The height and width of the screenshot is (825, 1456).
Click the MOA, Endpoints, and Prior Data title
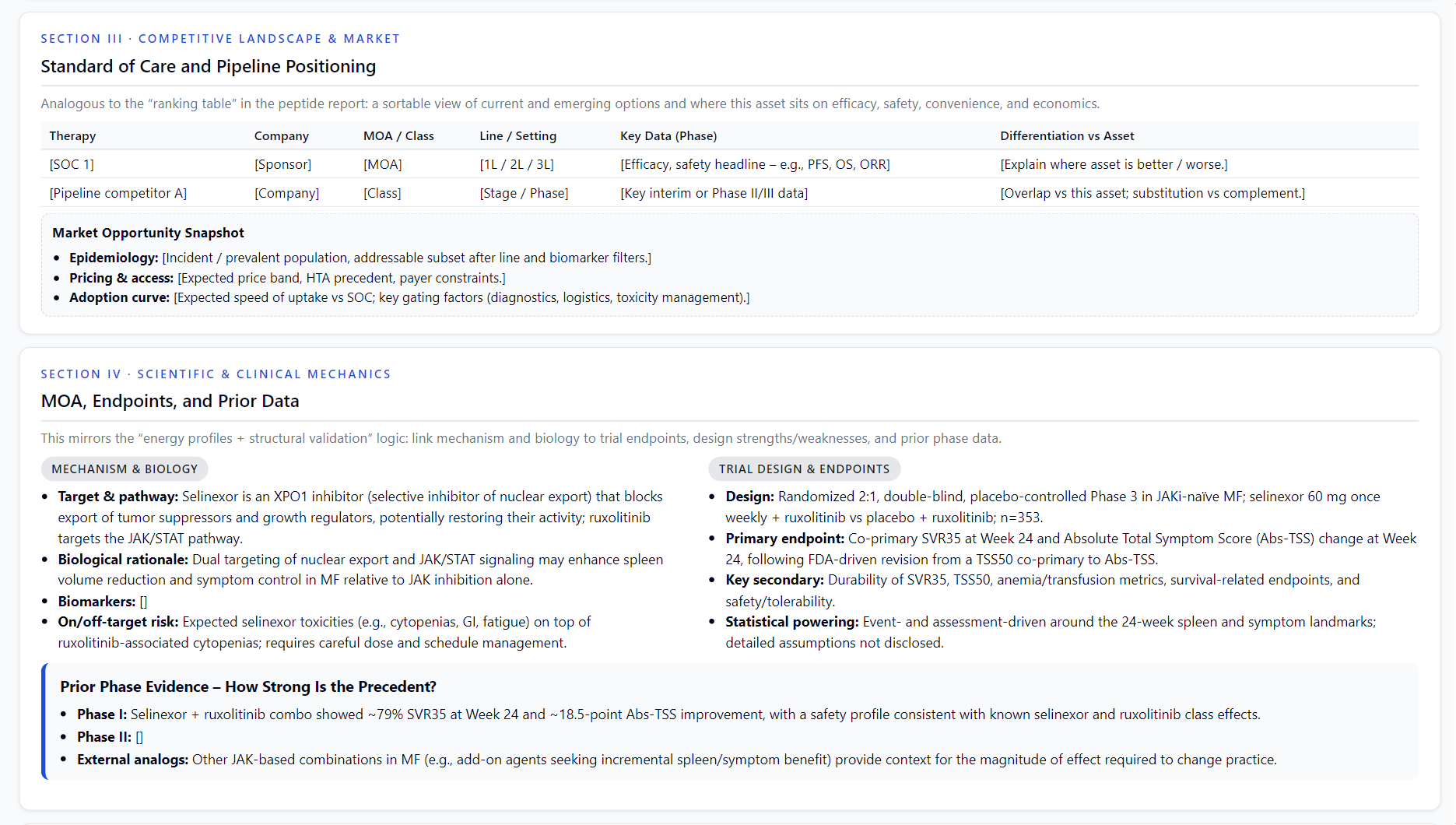click(170, 402)
